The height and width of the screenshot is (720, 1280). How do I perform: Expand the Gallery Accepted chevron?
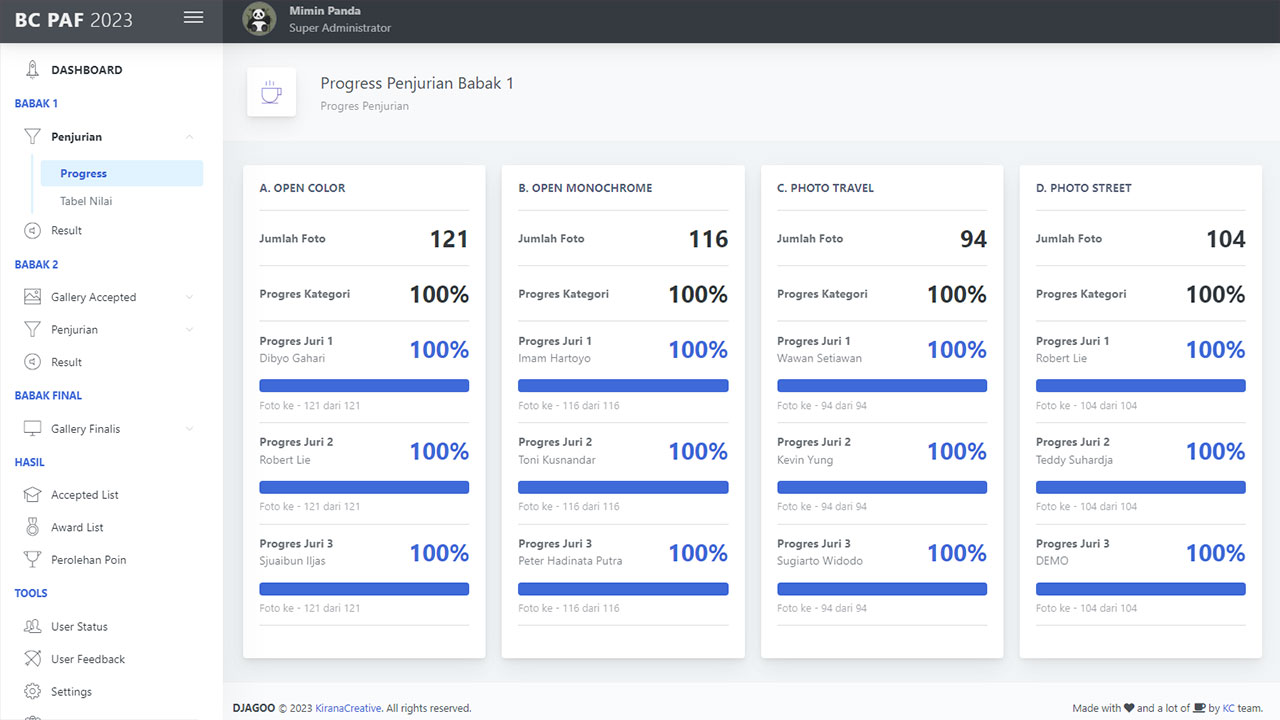click(189, 297)
